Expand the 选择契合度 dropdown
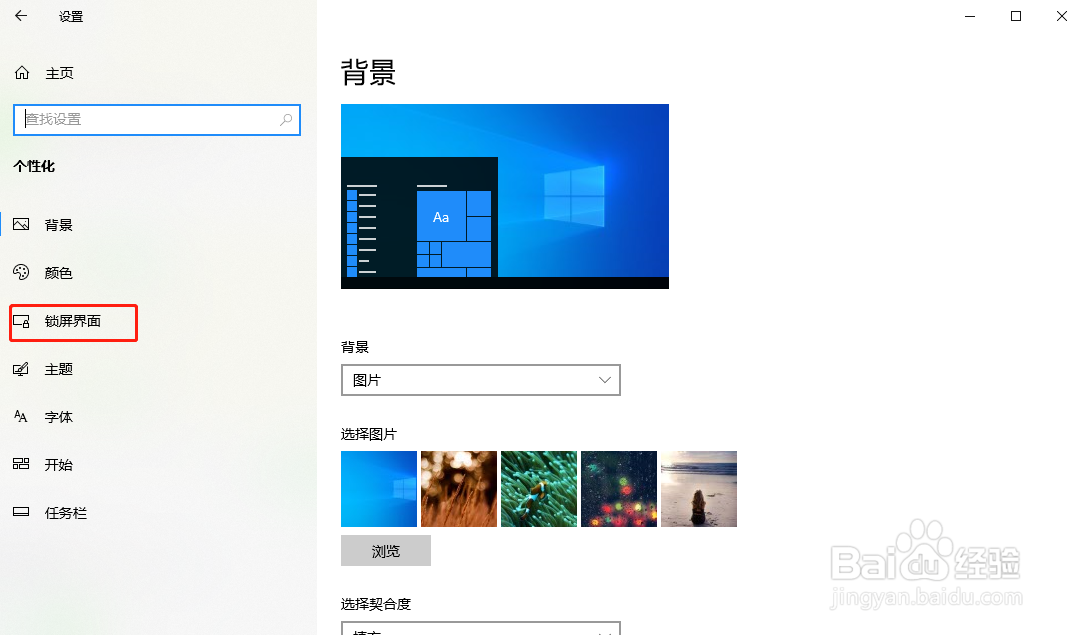This screenshot has height=635, width=1083. coord(481,628)
